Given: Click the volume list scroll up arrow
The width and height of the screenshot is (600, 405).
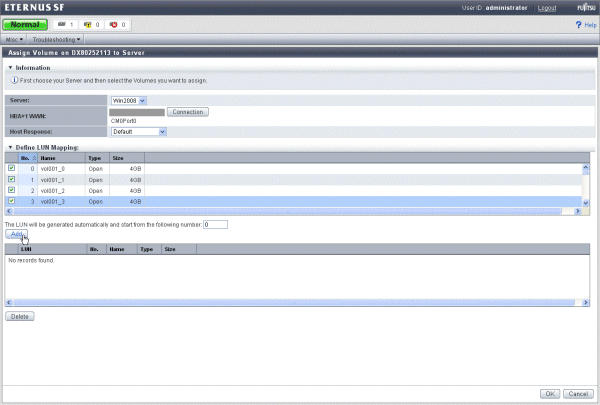Looking at the screenshot, I should click(585, 168).
